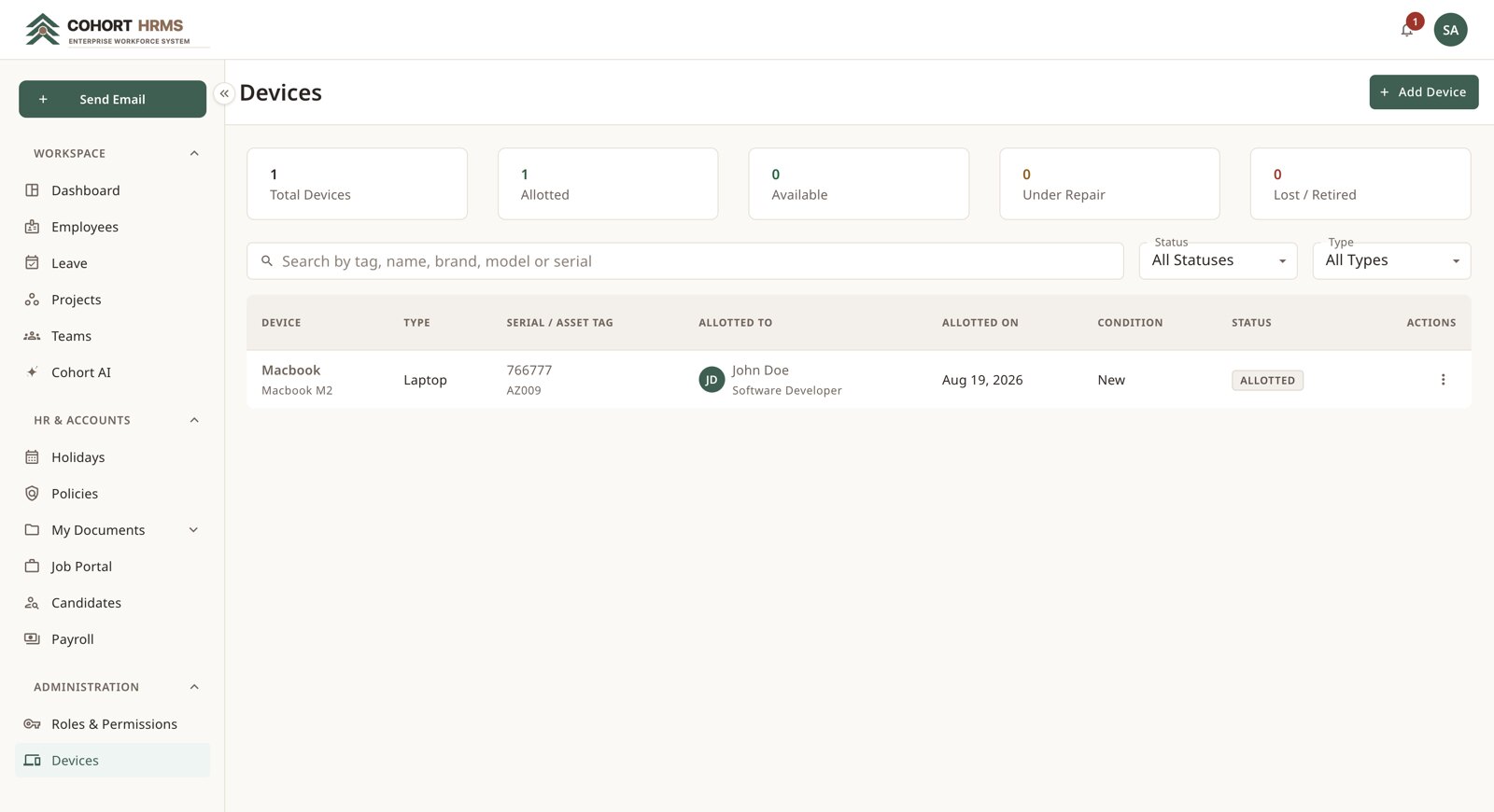Screen dimensions: 1494x812
Task: Open Job Portal page
Action: 112,567
